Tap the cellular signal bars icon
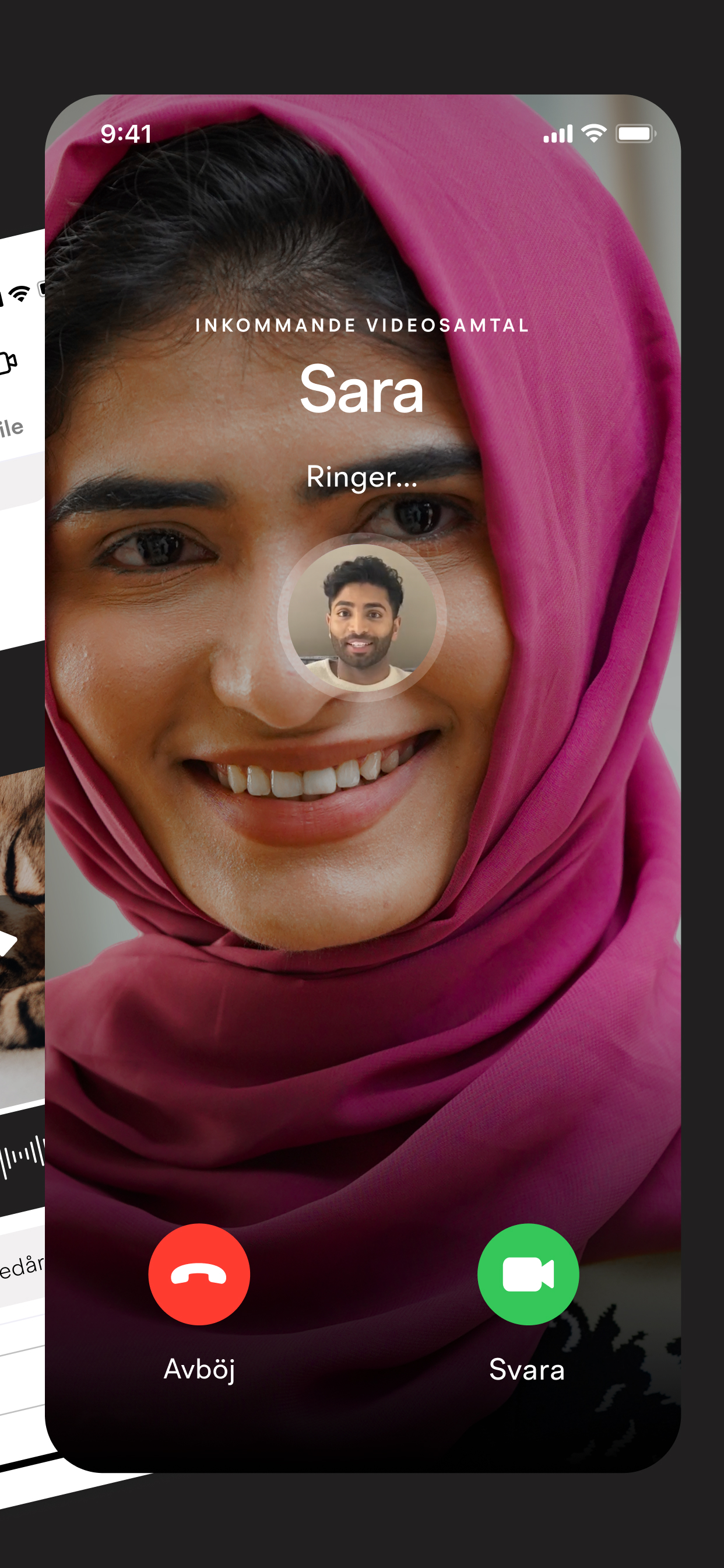This screenshot has height=1568, width=724. tap(558, 134)
